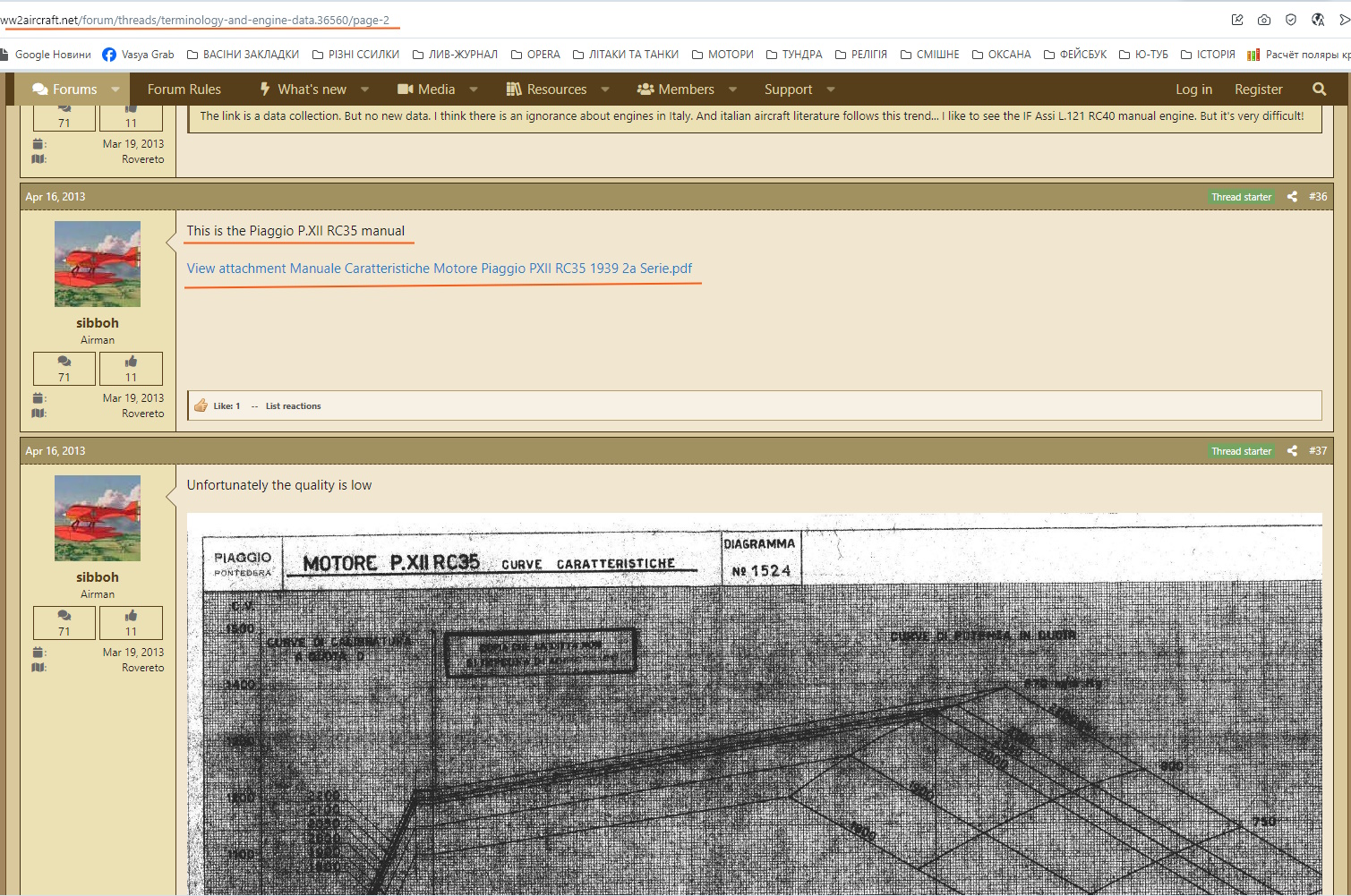This screenshot has width=1351, height=896.
Task: Select the What's new menu item
Action: [303, 90]
